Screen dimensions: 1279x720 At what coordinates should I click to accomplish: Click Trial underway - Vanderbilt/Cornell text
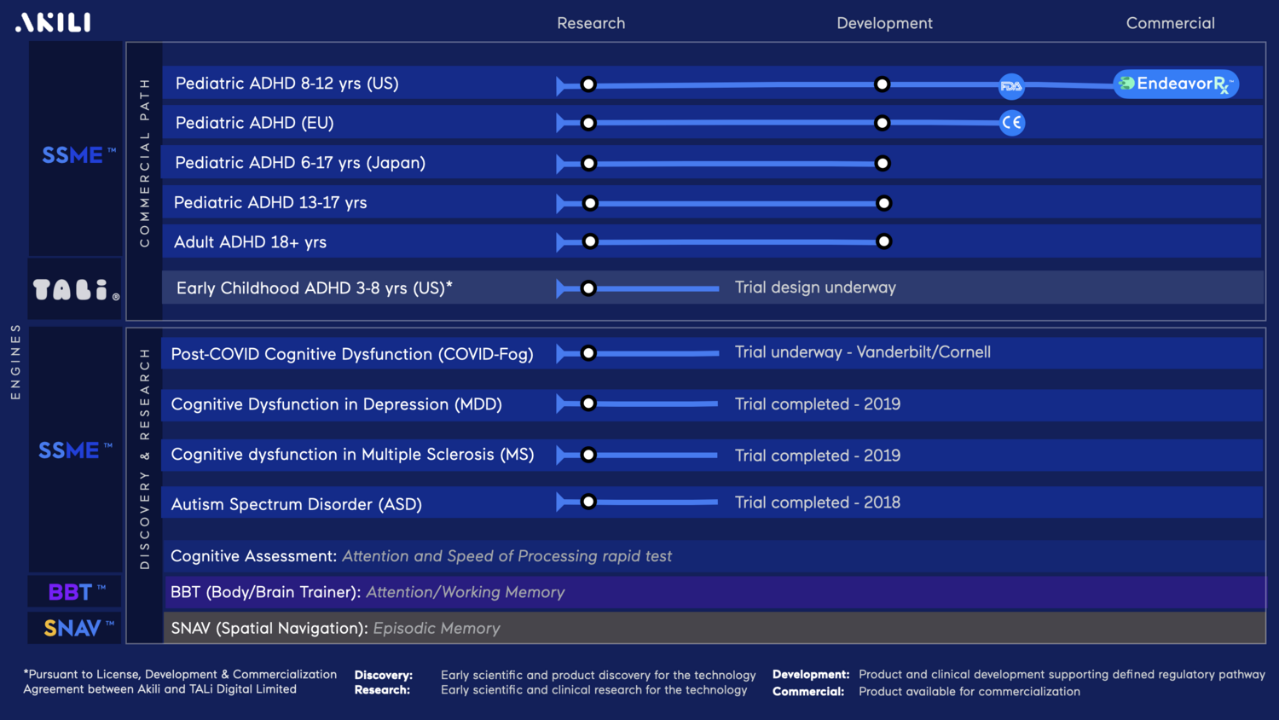862,352
